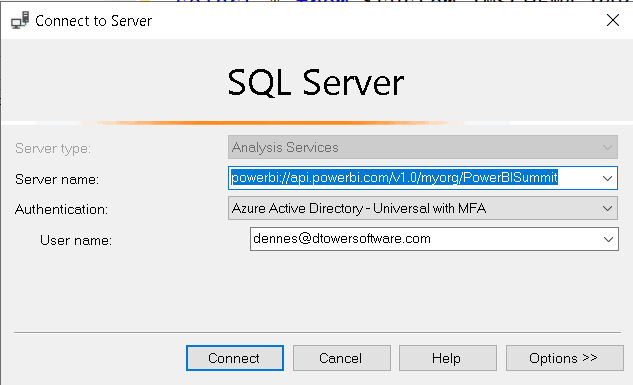This screenshot has width=633, height=385.
Task: Click the User name email field
Action: pyautogui.click(x=434, y=239)
